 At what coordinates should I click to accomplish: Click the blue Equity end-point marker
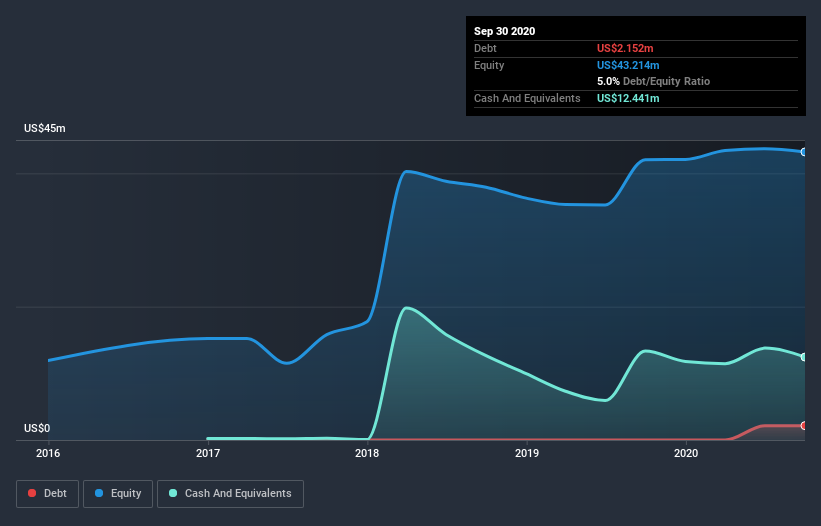(x=804, y=152)
